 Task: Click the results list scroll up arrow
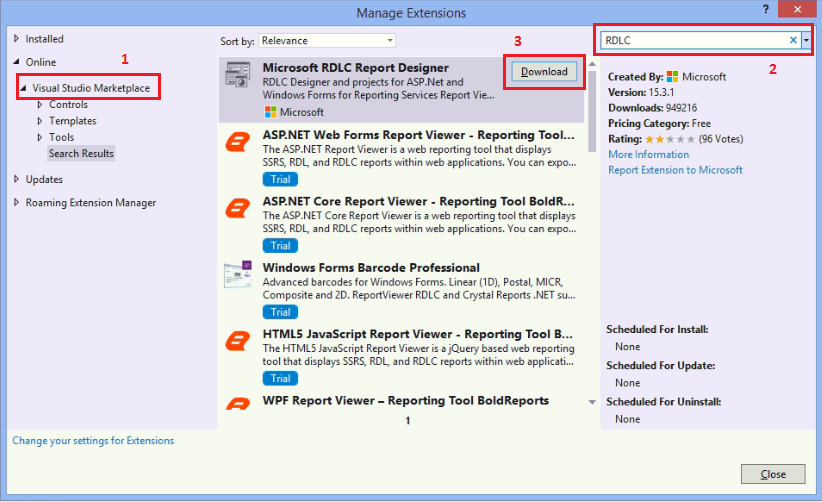click(592, 64)
